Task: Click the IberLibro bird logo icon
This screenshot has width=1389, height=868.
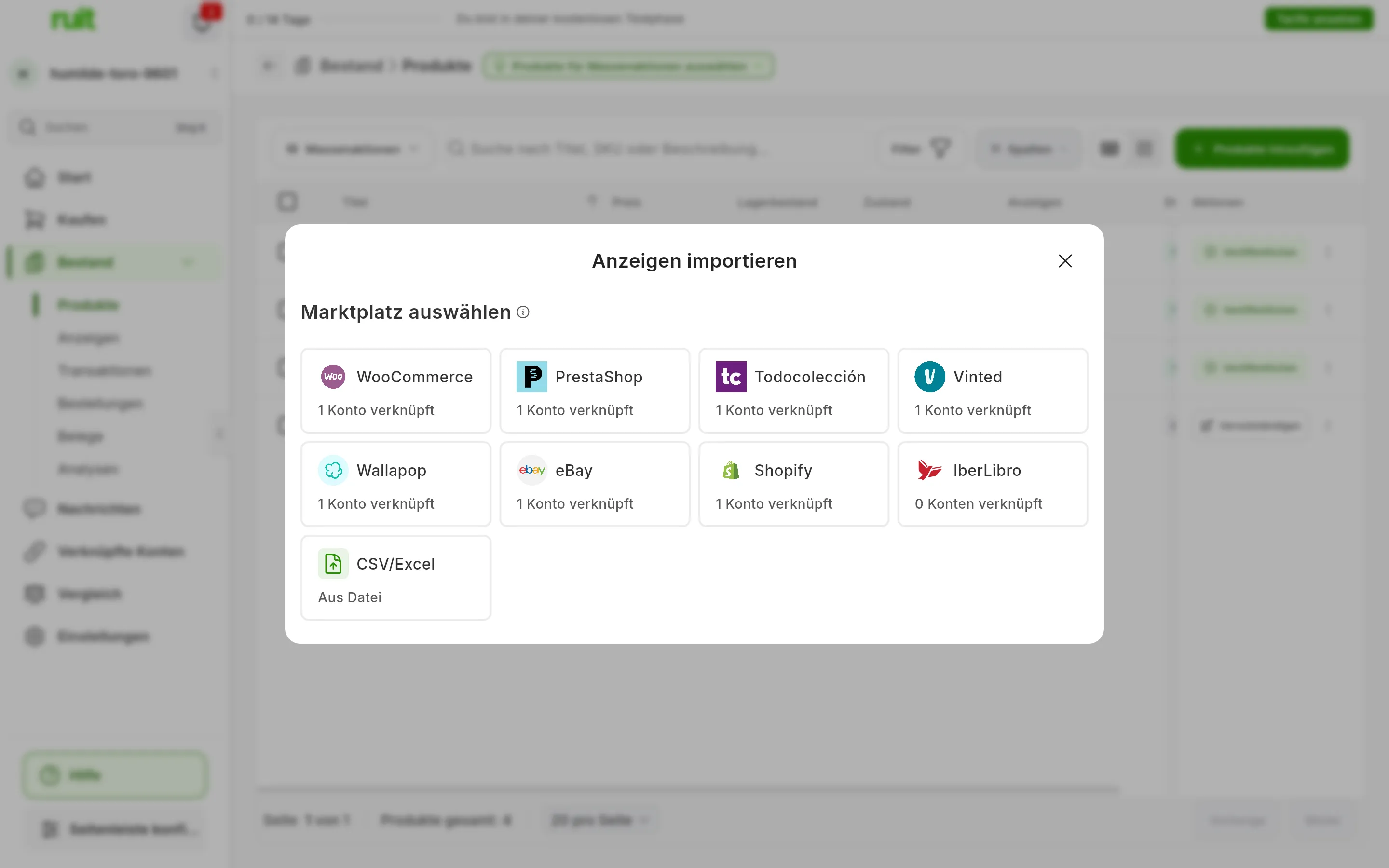Action: [x=930, y=470]
